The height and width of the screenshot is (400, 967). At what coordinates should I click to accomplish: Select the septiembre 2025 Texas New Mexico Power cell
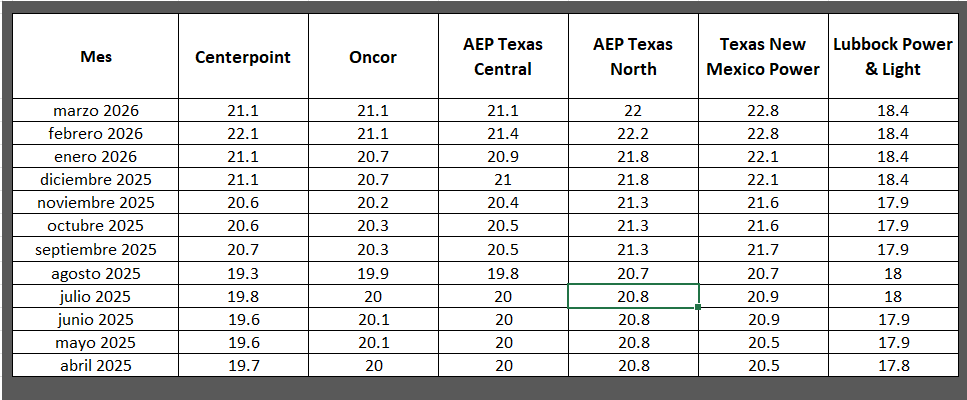763,249
